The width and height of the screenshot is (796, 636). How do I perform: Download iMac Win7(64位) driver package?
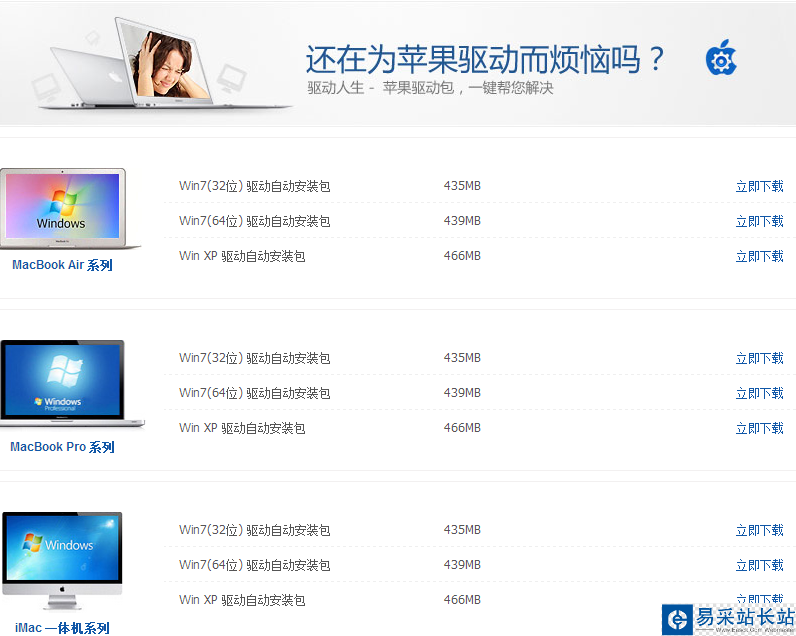[x=759, y=565]
